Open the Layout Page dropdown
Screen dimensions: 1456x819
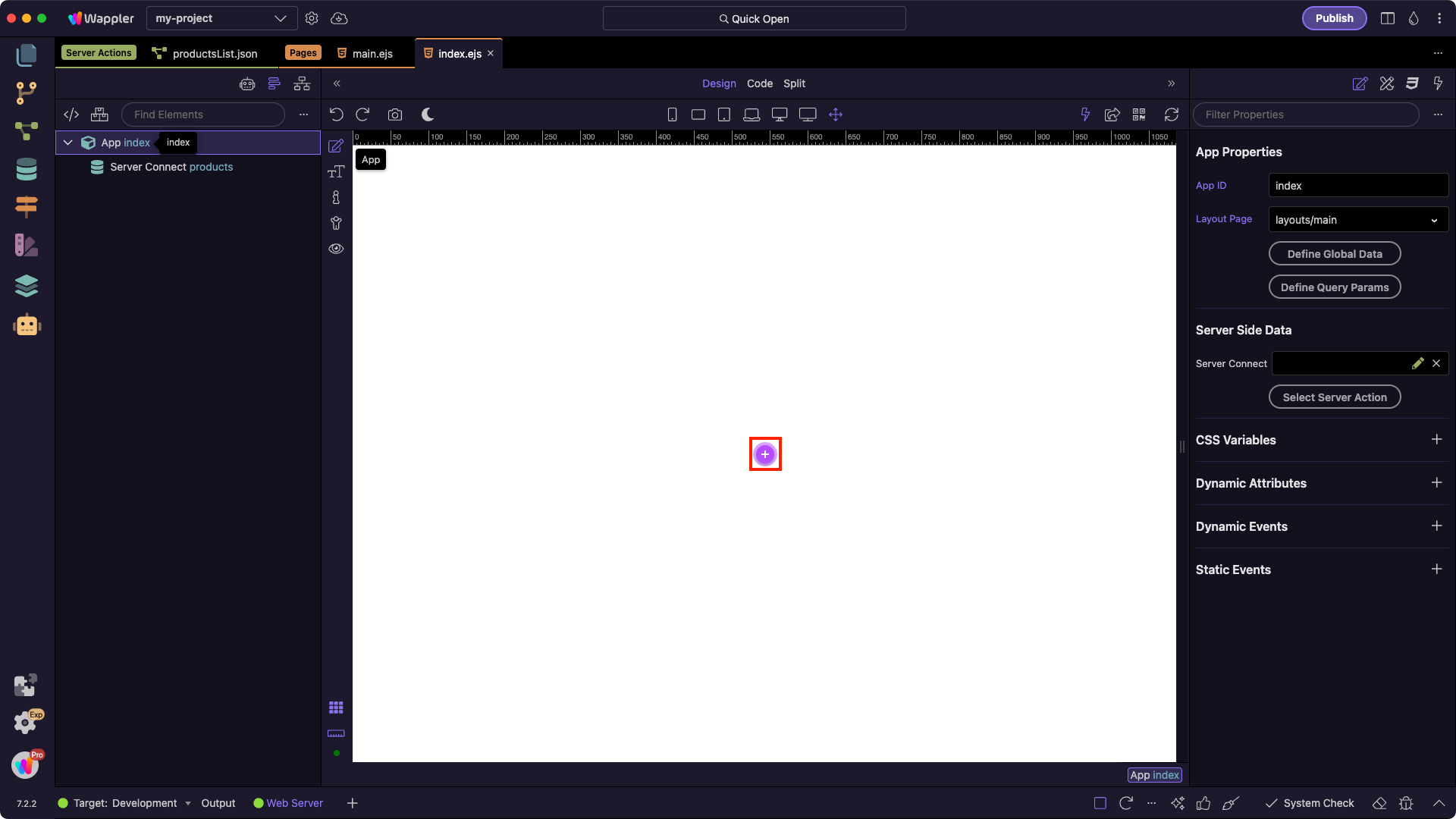click(1357, 220)
